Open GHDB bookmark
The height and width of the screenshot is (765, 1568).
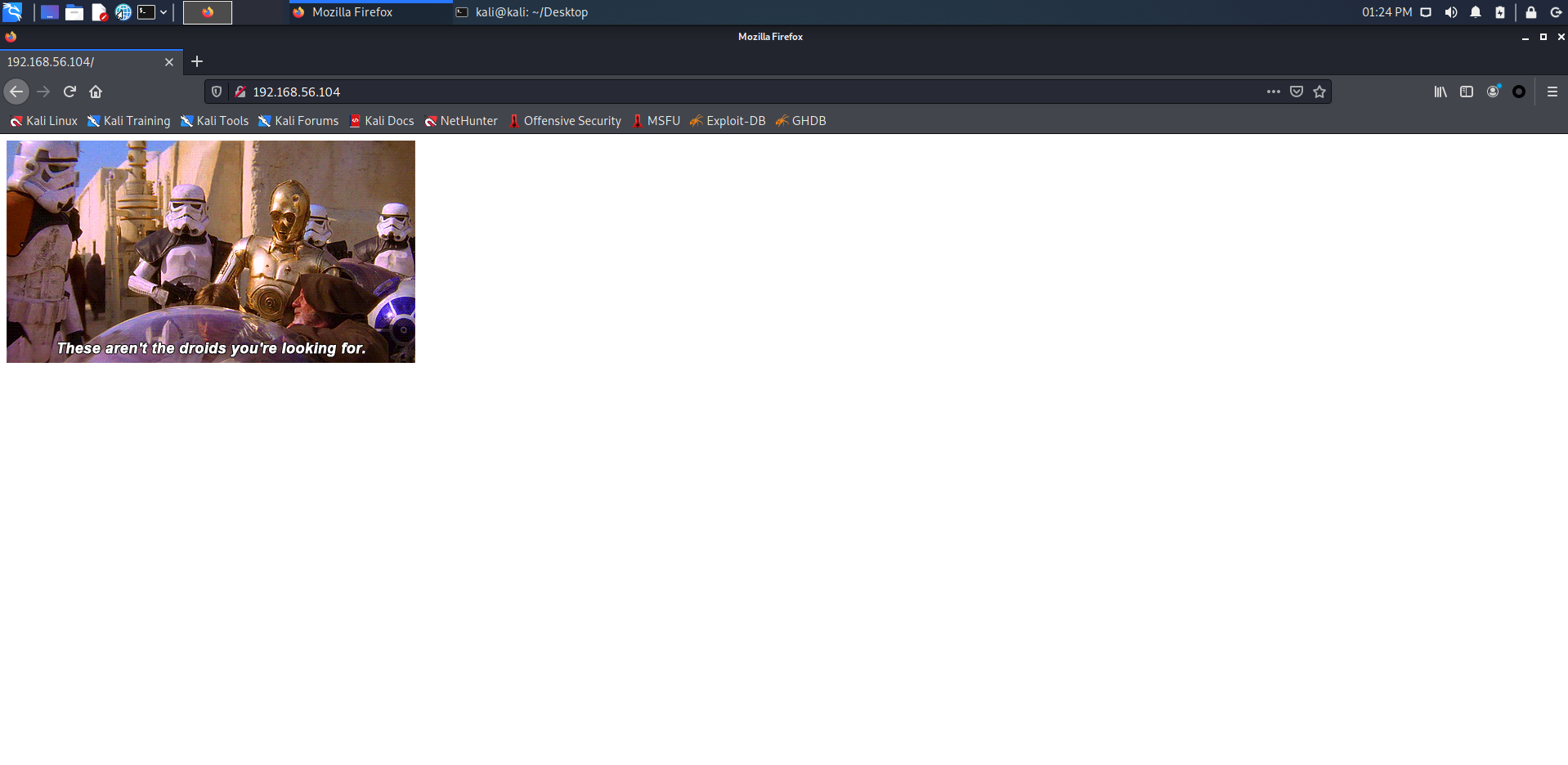pos(801,121)
